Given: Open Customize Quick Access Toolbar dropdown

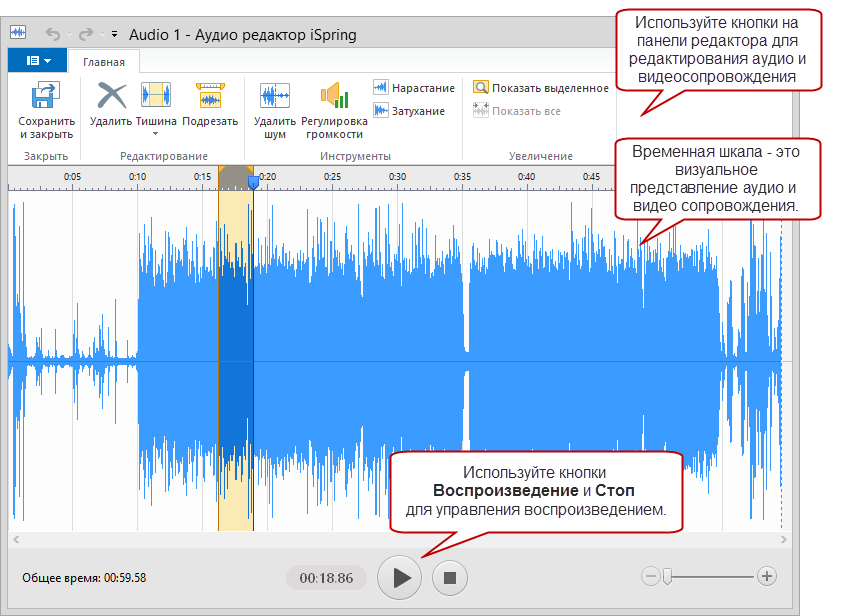Looking at the screenshot, I should click(x=114, y=34).
